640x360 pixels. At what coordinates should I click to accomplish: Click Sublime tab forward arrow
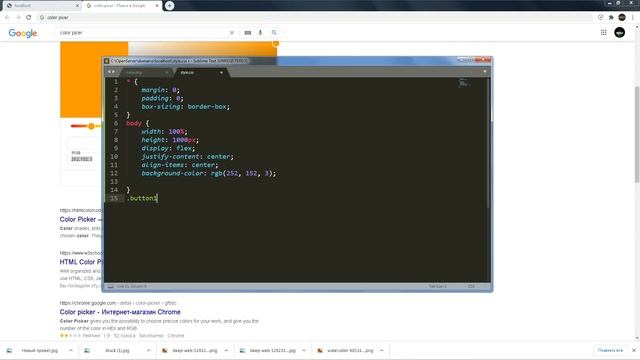coord(113,72)
